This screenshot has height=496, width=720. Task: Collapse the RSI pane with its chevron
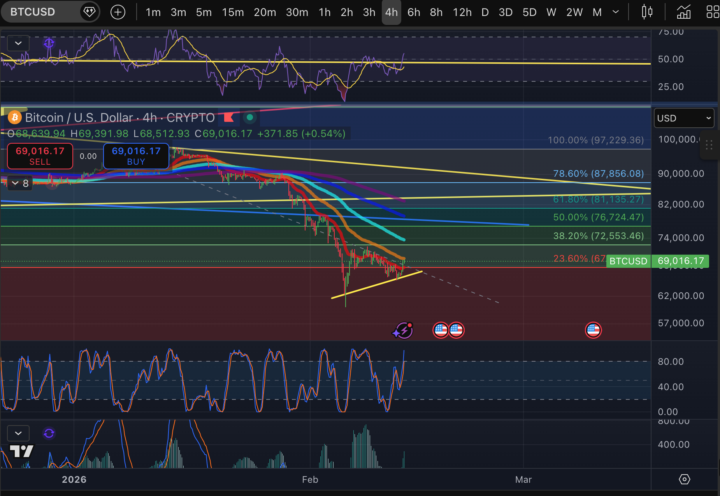[18, 43]
